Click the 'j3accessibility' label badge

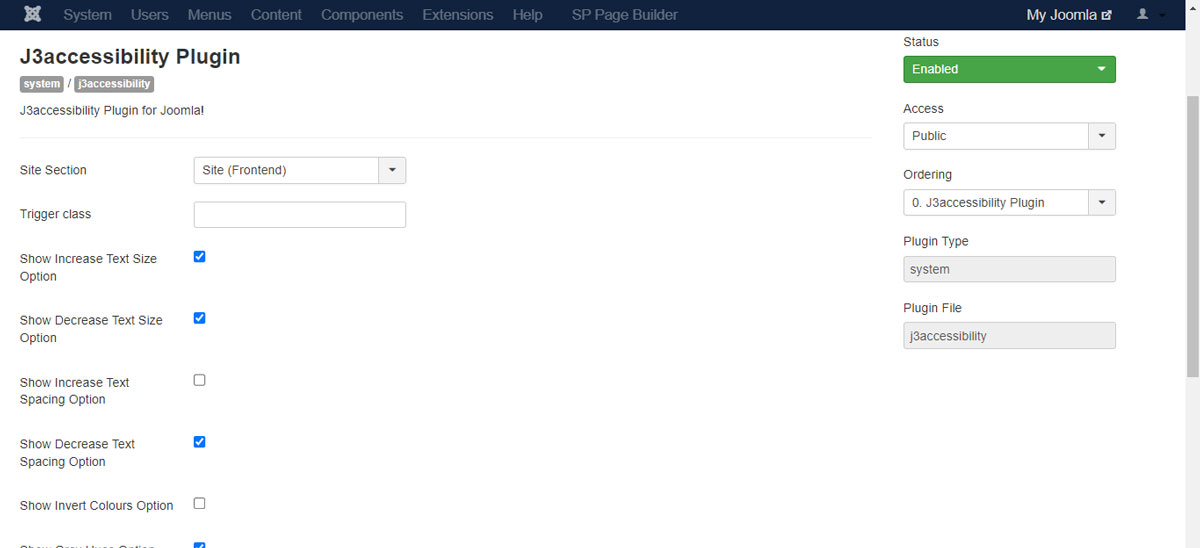pyautogui.click(x=114, y=84)
